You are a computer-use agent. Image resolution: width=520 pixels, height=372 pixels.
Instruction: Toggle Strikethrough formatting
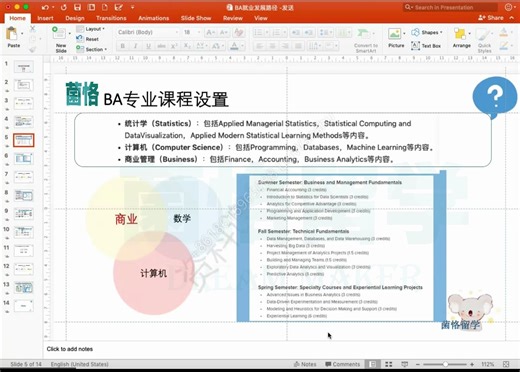click(x=161, y=46)
